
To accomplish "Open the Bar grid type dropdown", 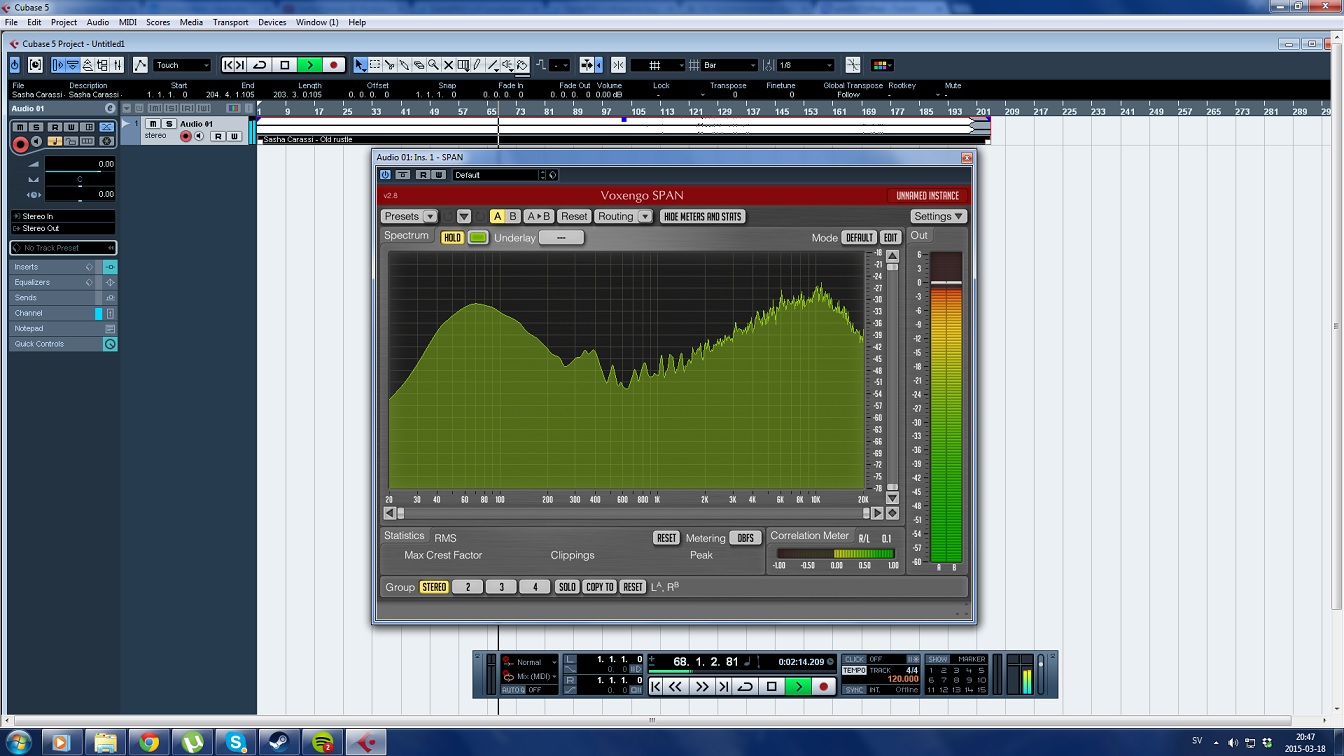I will coord(729,65).
